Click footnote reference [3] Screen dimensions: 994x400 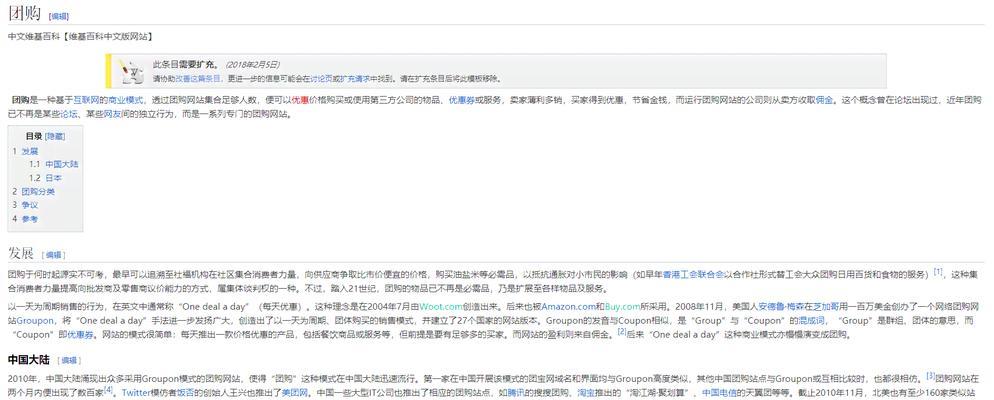click(x=931, y=375)
